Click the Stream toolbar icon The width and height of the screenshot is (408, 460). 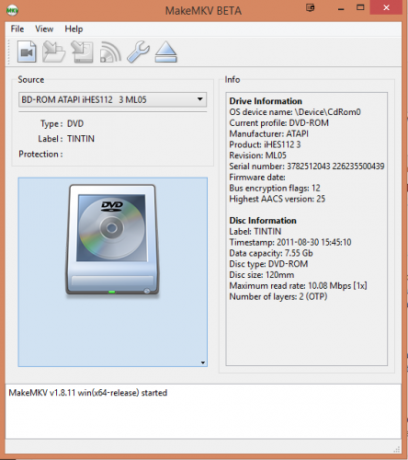(x=110, y=52)
